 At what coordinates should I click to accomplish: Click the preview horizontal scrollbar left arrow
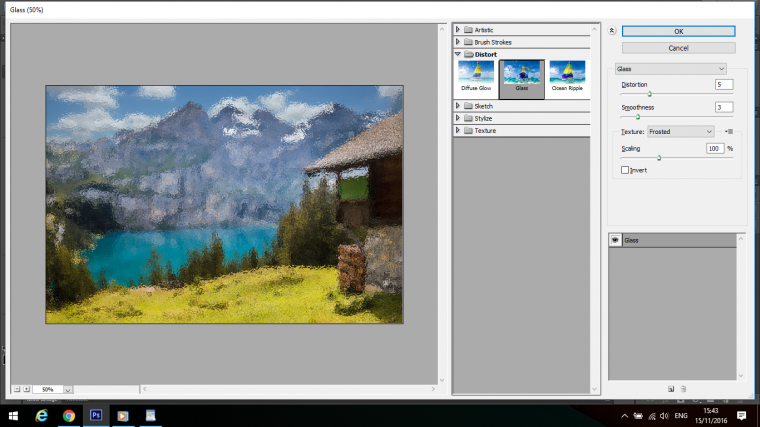pos(144,389)
